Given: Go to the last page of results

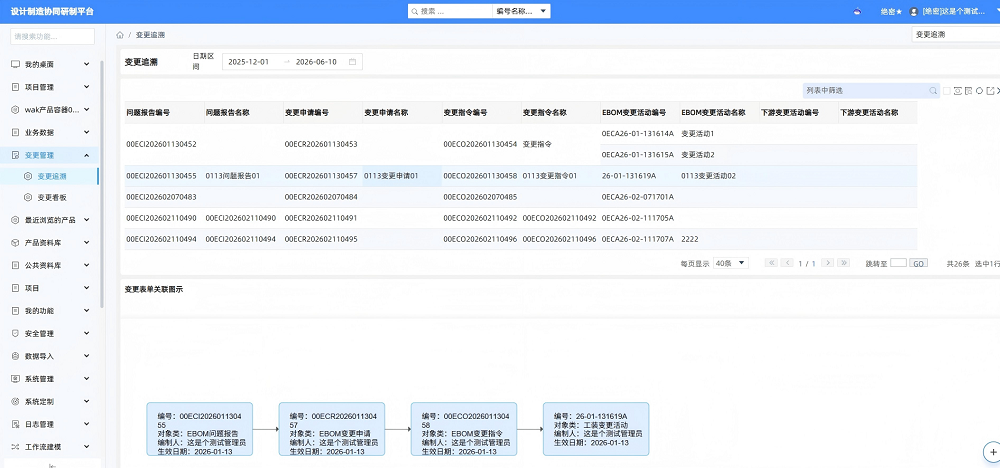Looking at the screenshot, I should [x=844, y=263].
